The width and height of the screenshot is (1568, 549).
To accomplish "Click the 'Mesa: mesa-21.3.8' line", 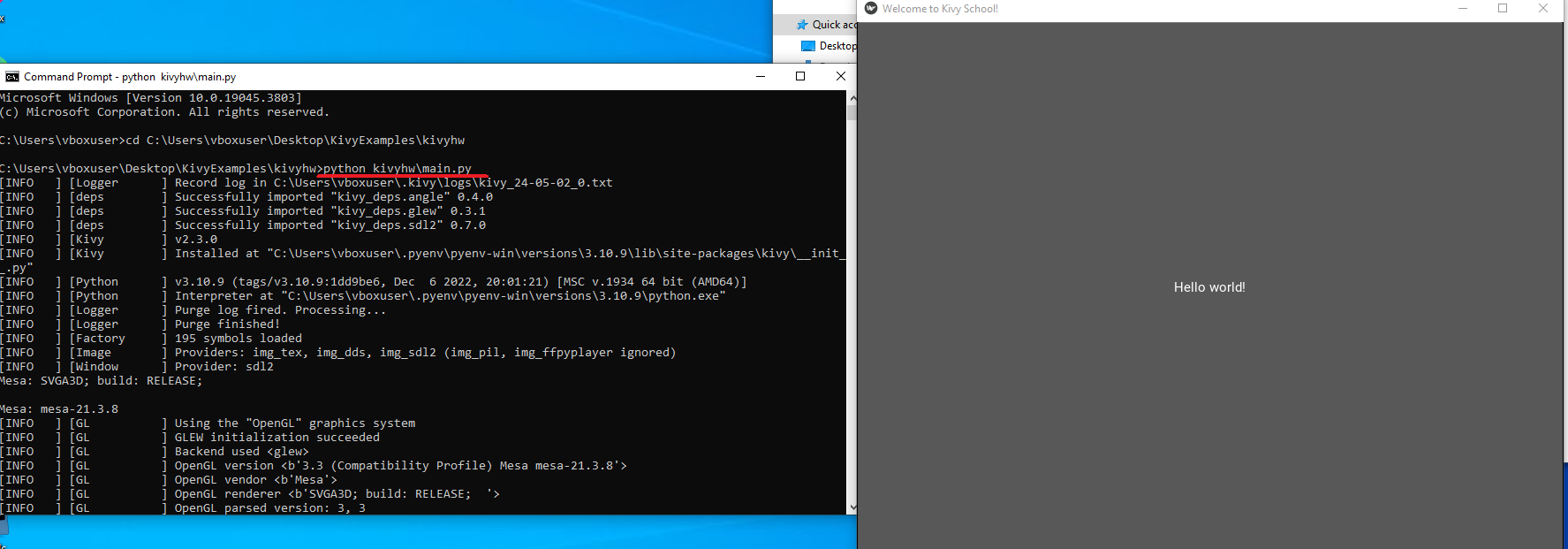I will coord(59,408).
